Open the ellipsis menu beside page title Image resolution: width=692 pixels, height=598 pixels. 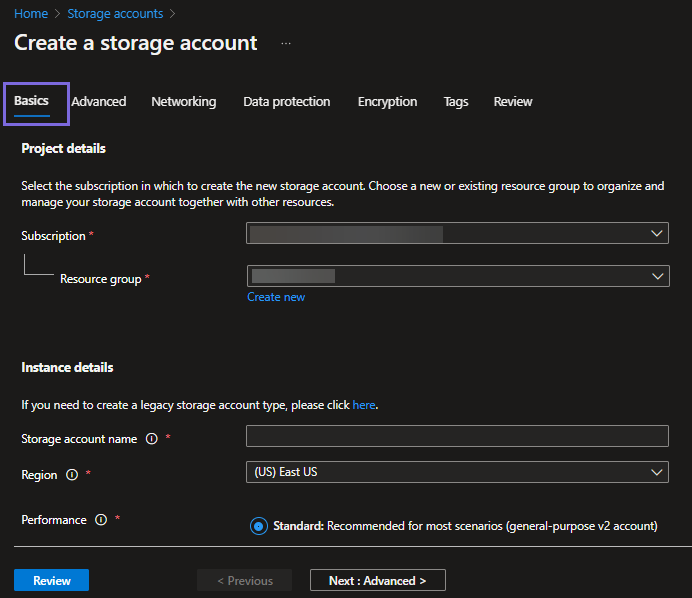pos(286,44)
